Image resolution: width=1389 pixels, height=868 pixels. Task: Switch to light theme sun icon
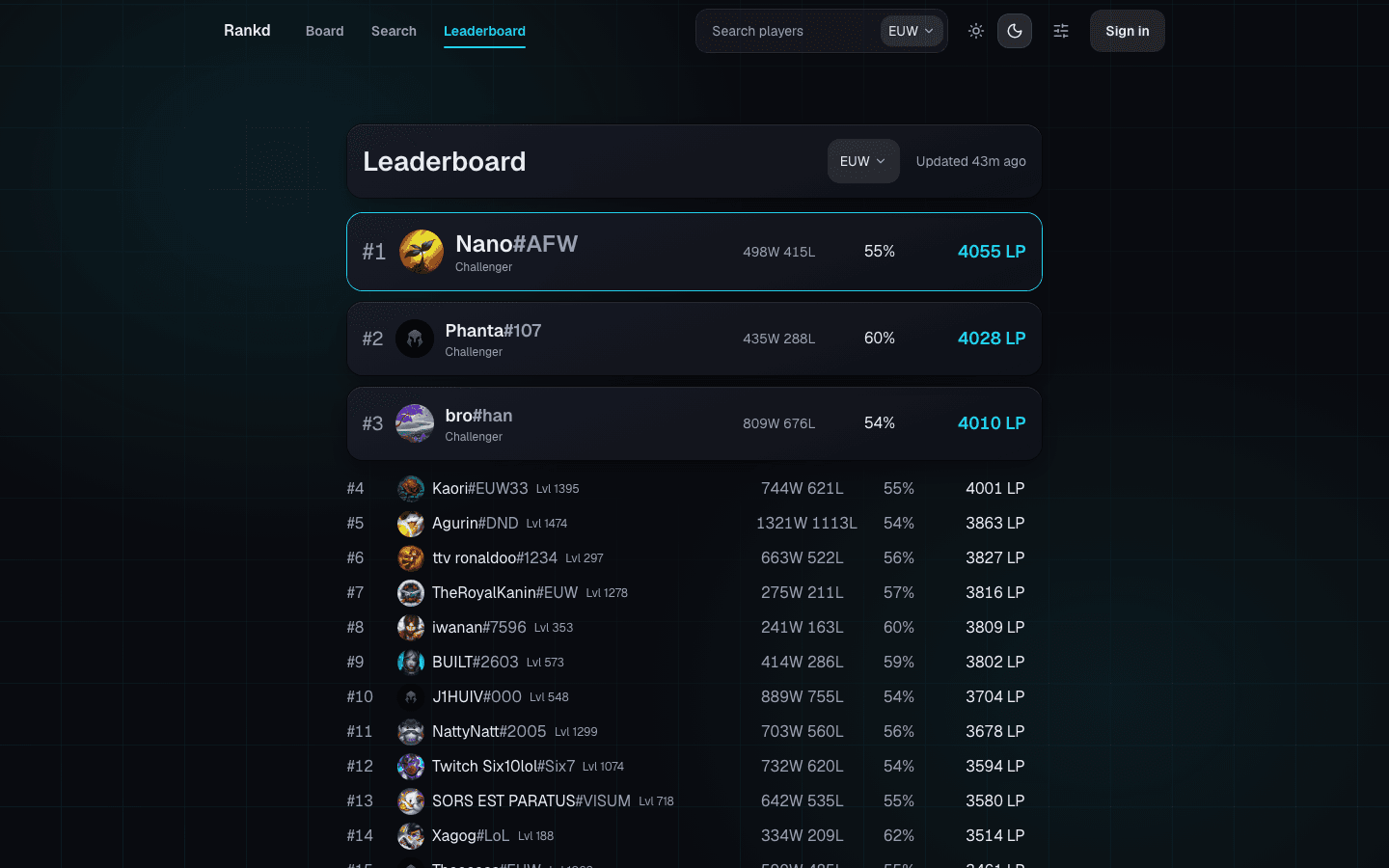(976, 31)
